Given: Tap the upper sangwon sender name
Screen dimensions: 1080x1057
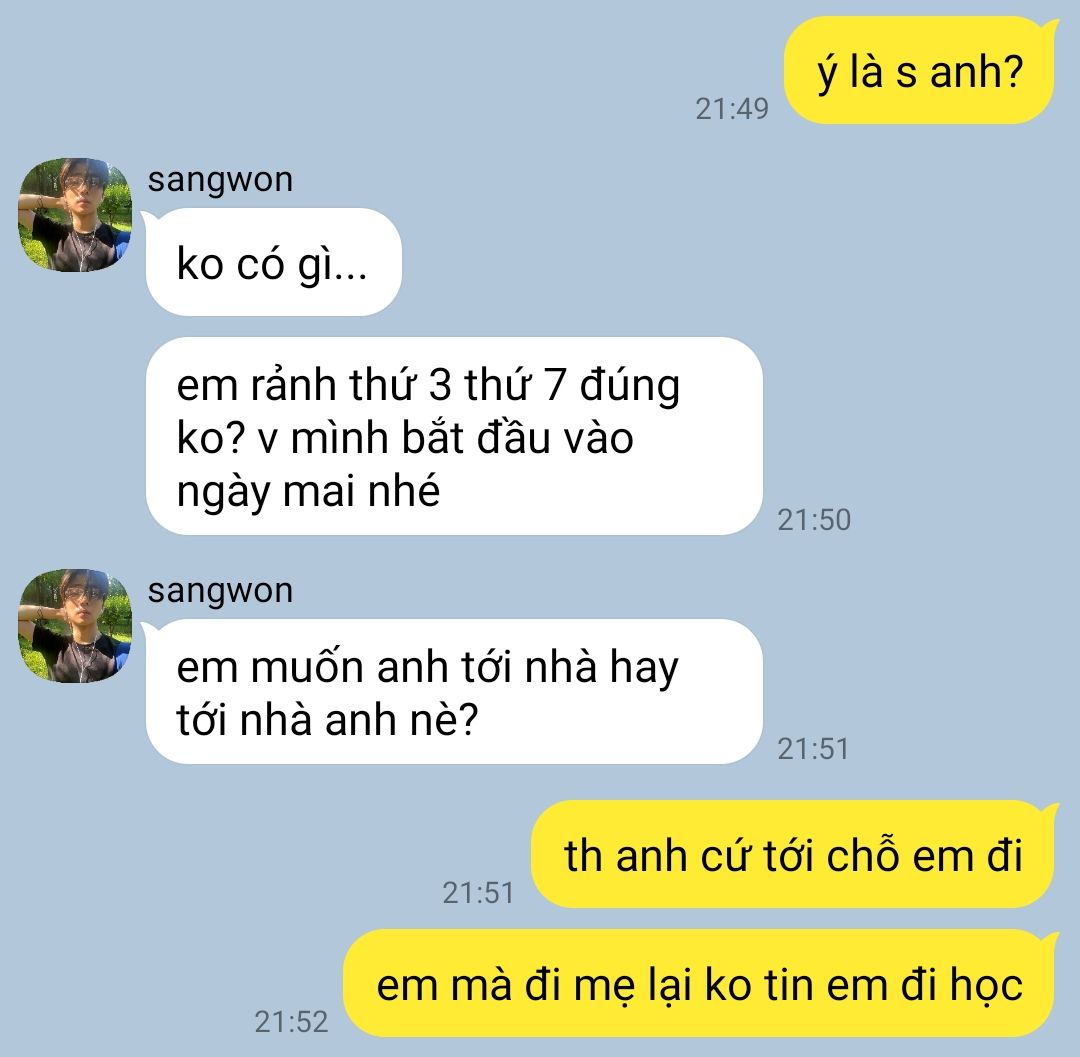Looking at the screenshot, I should [x=220, y=180].
